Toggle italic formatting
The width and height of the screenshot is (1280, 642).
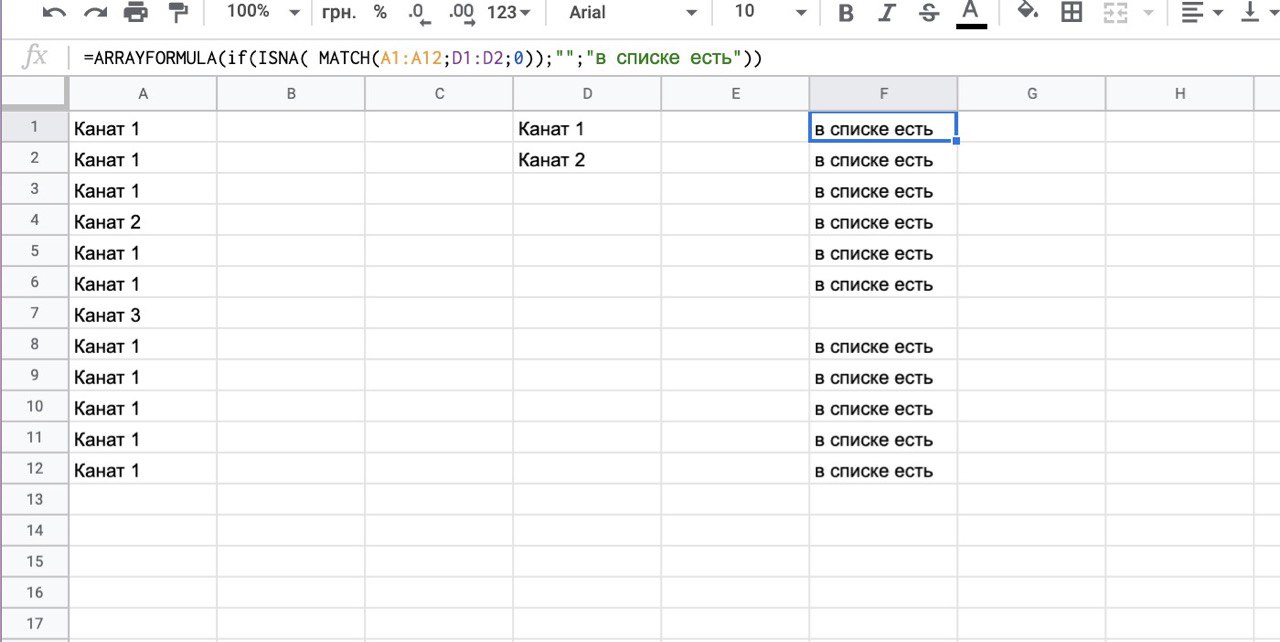click(887, 13)
